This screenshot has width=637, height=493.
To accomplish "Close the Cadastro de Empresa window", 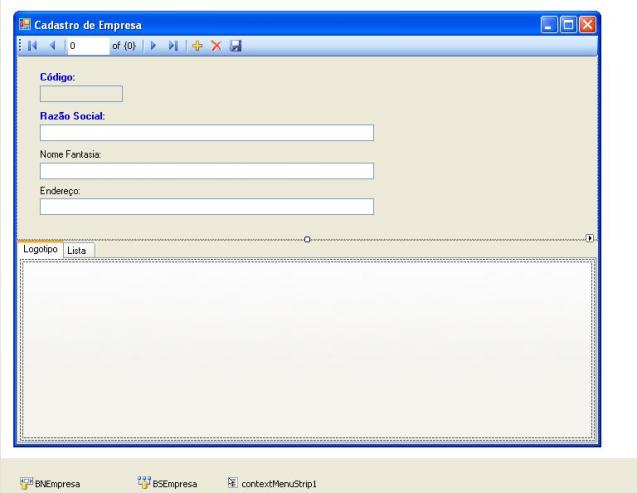I will tap(587, 25).
